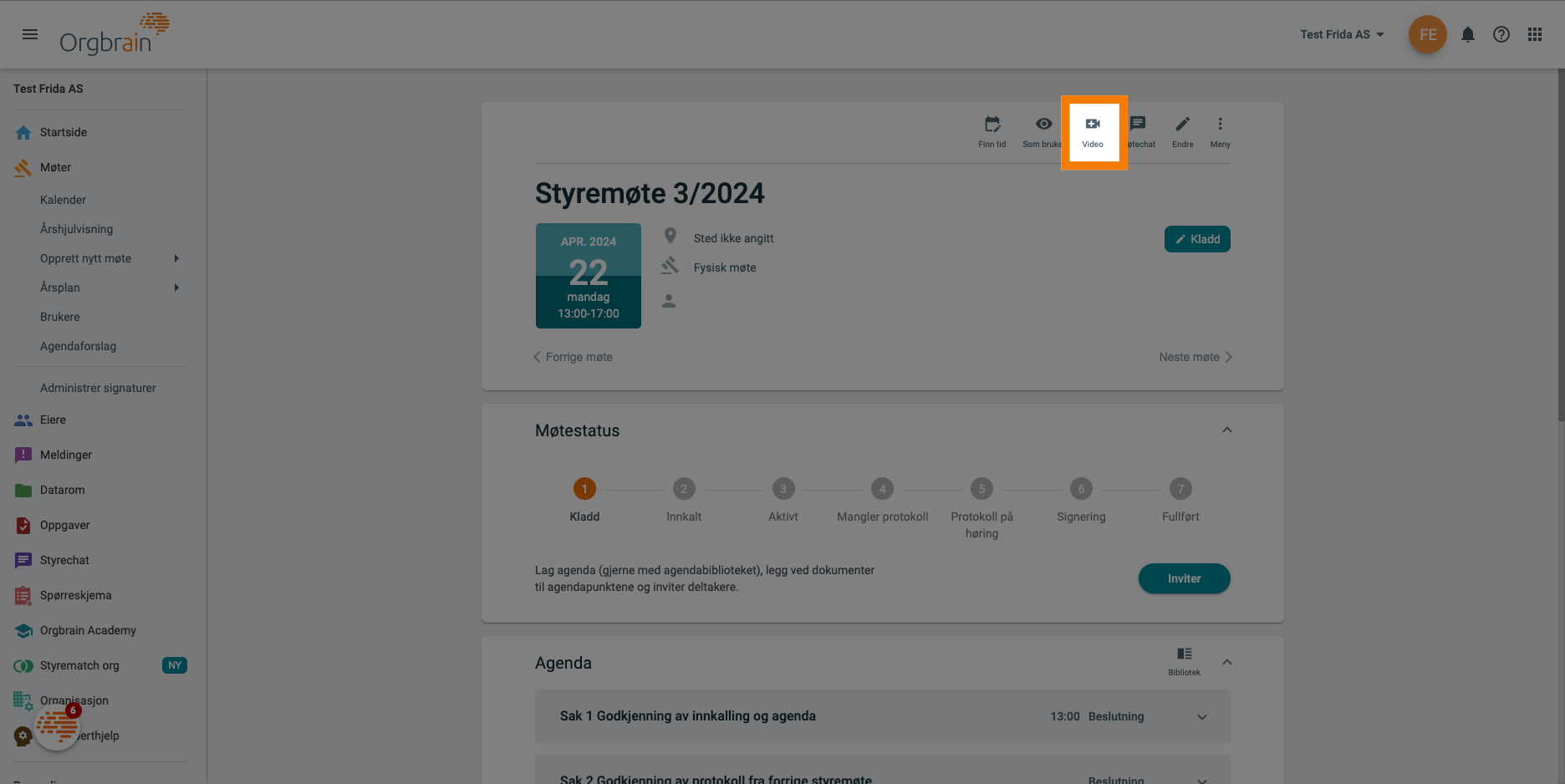
Task: Open the apps grid icon
Action: pos(1535,34)
